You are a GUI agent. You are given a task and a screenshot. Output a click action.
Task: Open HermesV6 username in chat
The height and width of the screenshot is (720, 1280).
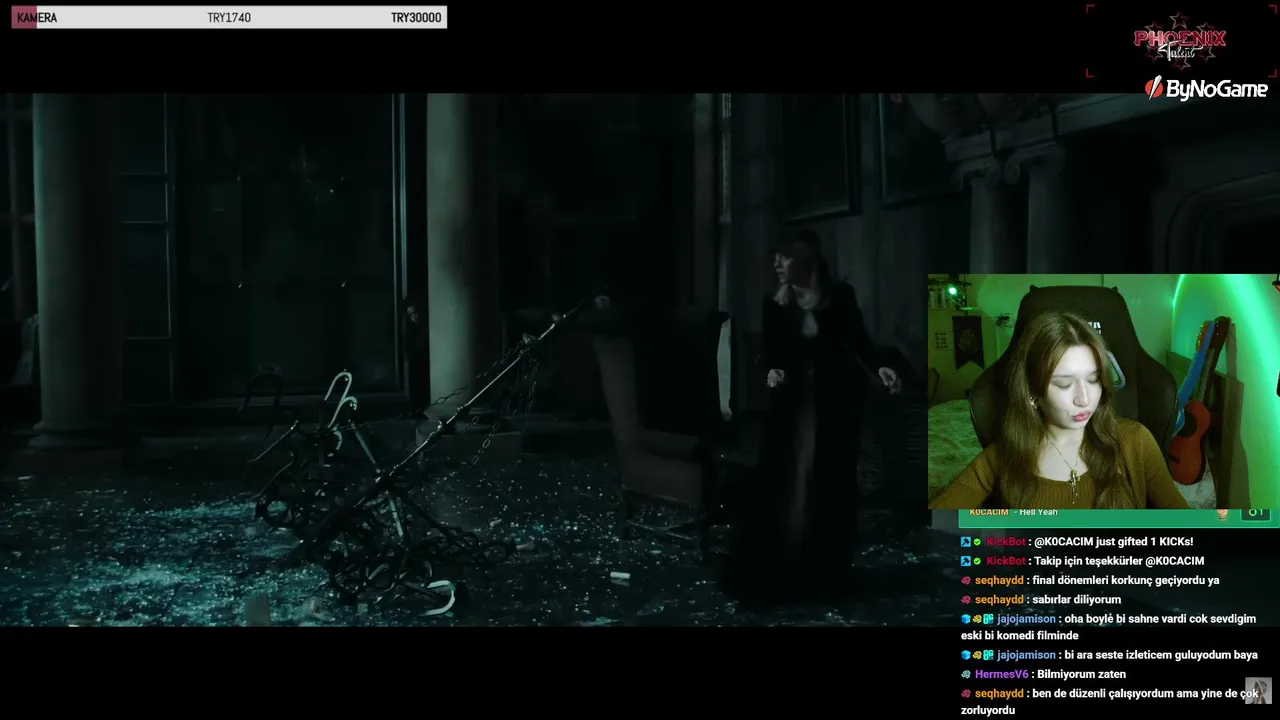1001,674
